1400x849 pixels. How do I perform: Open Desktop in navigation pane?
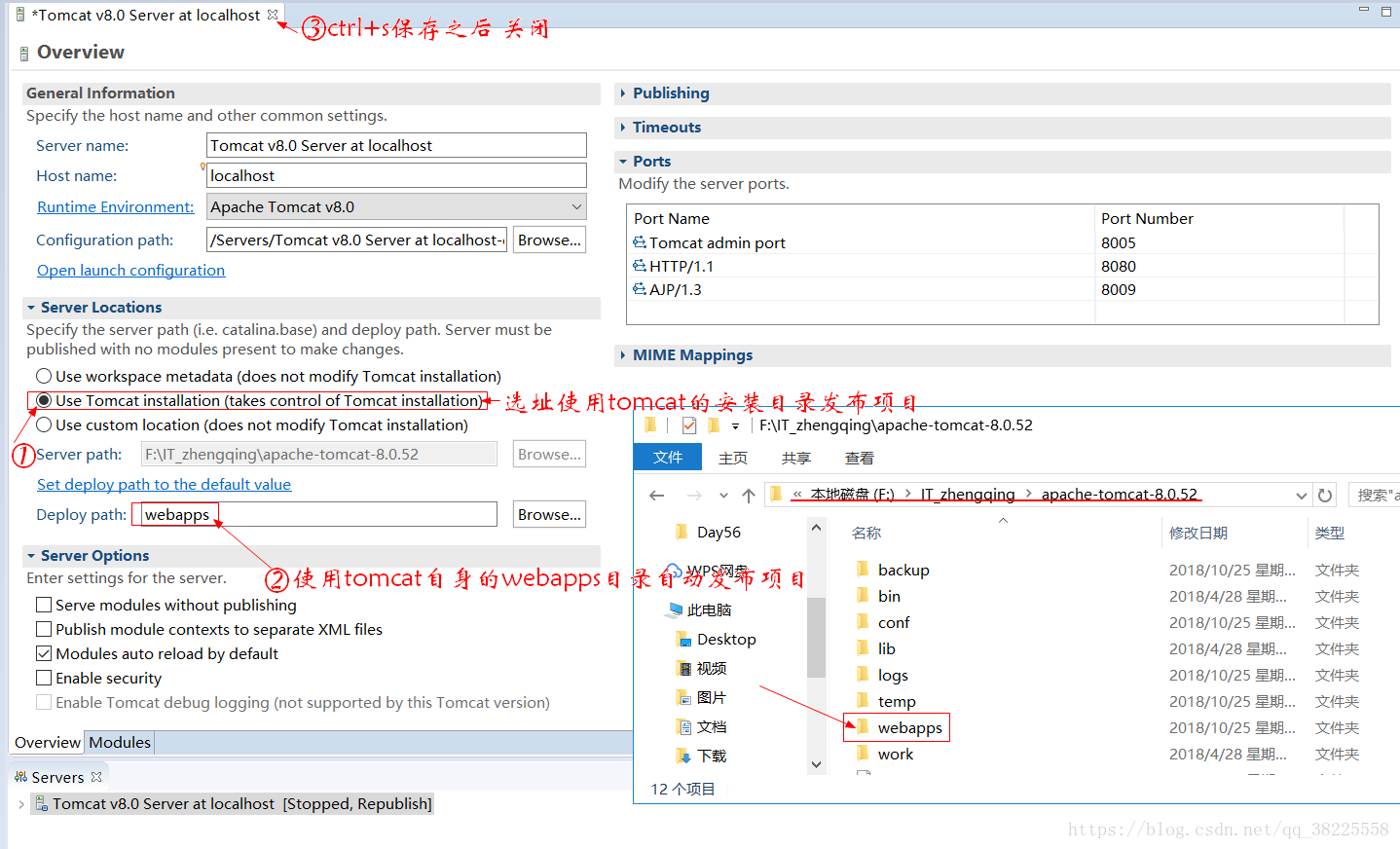pyautogui.click(x=716, y=639)
